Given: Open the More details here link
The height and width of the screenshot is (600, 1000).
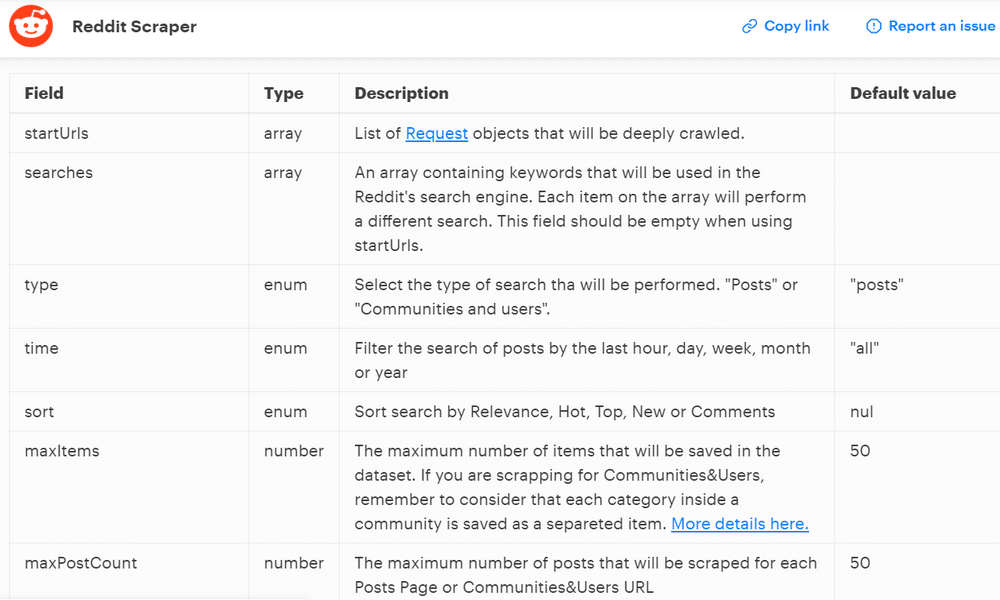Looking at the screenshot, I should pos(740,523).
